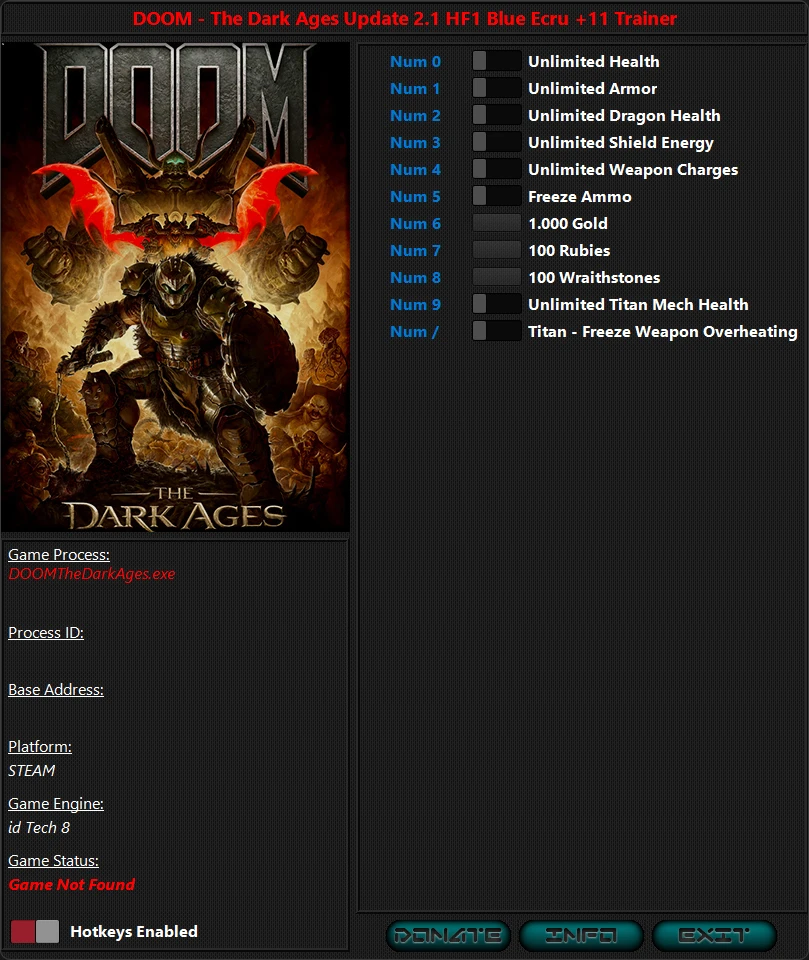Enable Unlimited Titan Mech Health
This screenshot has width=809, height=960.
tap(497, 304)
